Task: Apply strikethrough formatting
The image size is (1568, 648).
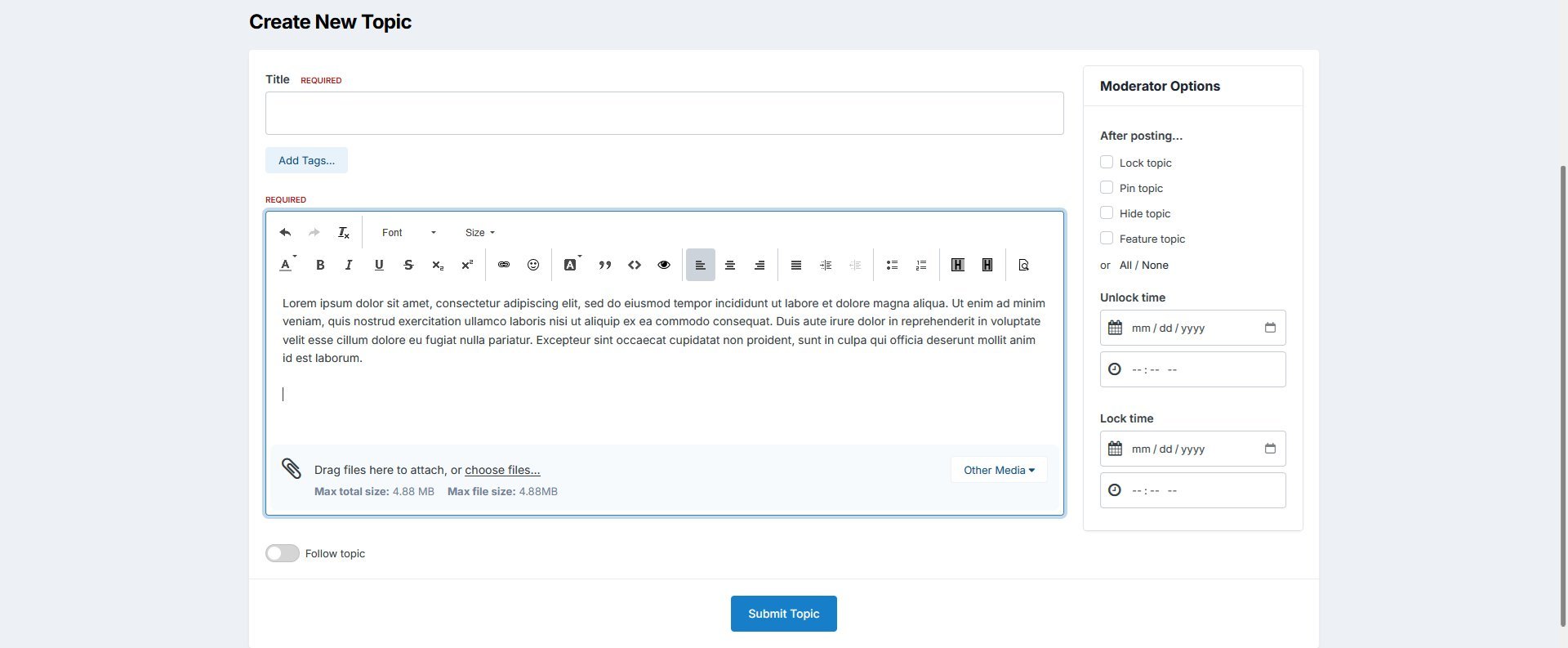Action: (x=408, y=265)
